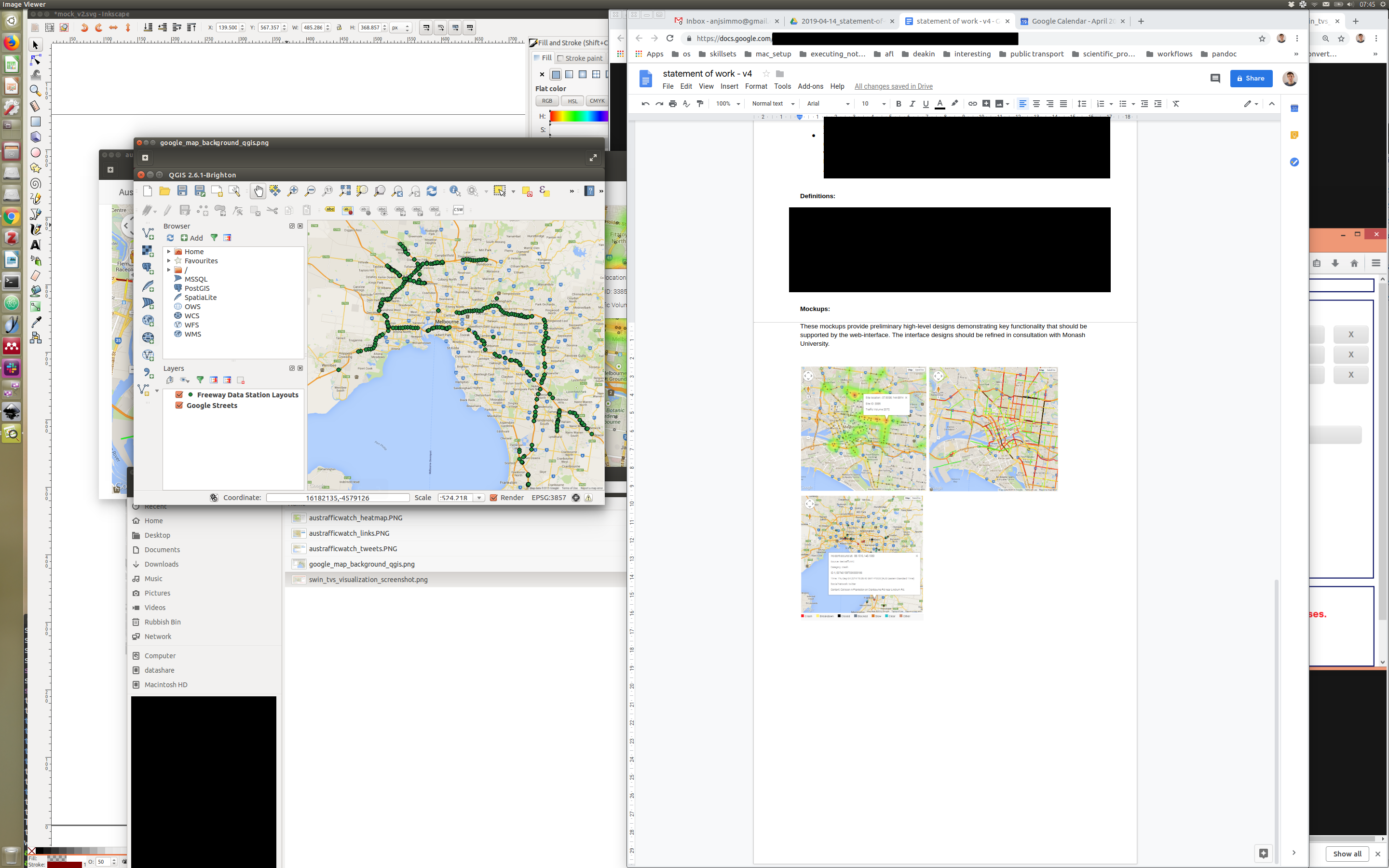Click the QGIS Identify Features icon
Viewport: 1389px width, 868px height.
click(455, 191)
